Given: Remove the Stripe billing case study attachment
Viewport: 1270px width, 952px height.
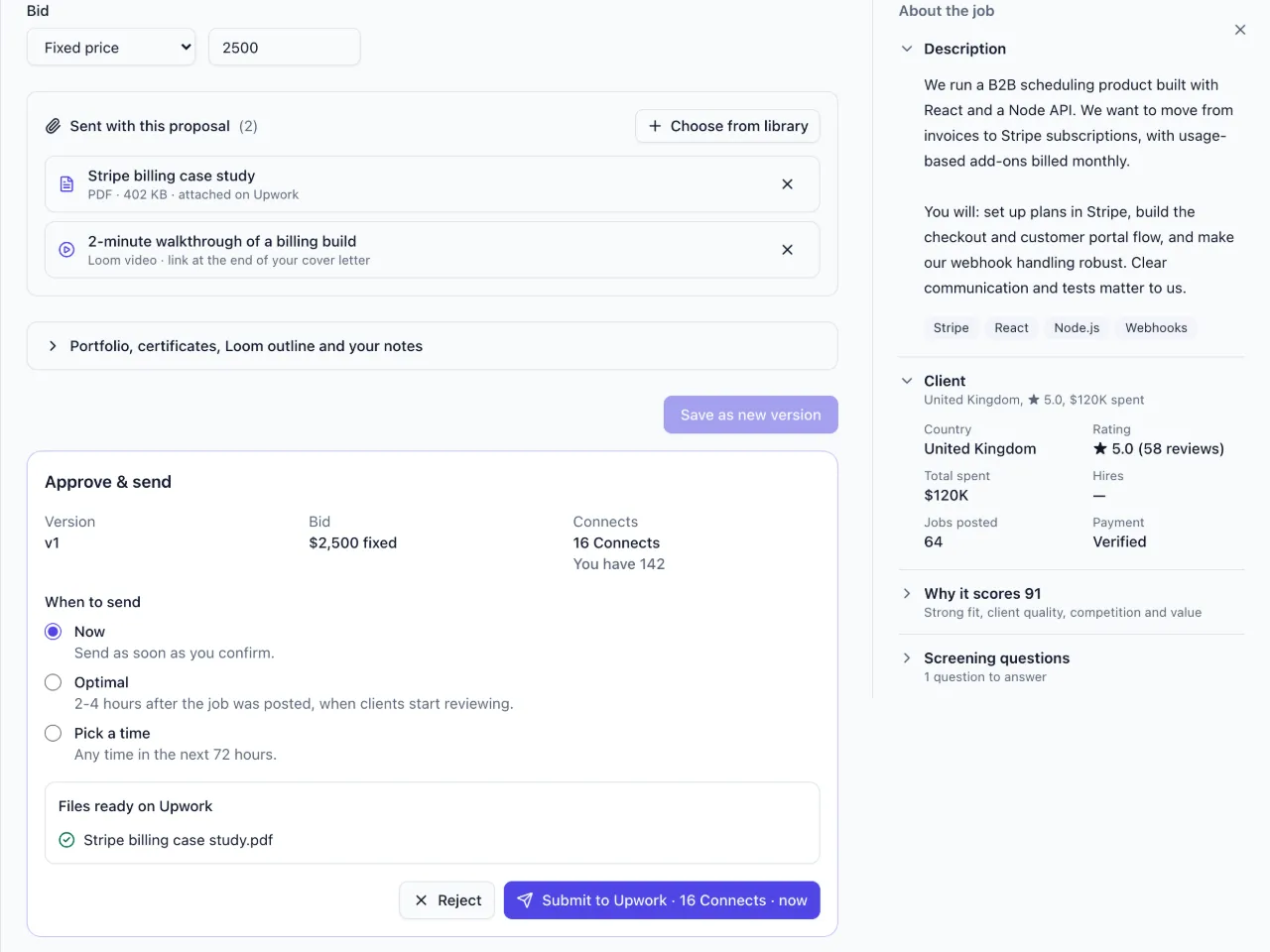Looking at the screenshot, I should 787,184.
